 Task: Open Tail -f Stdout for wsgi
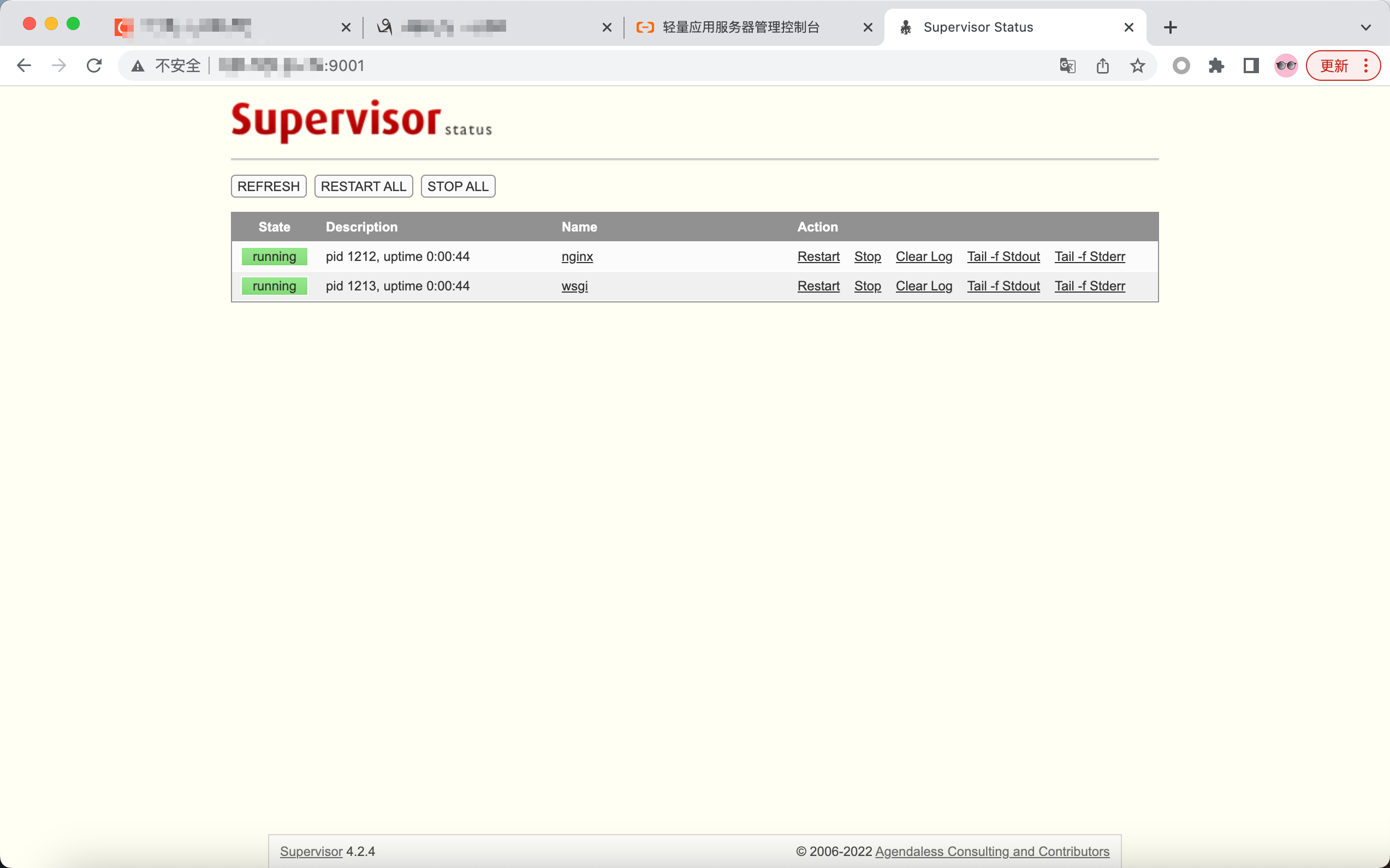1003,286
